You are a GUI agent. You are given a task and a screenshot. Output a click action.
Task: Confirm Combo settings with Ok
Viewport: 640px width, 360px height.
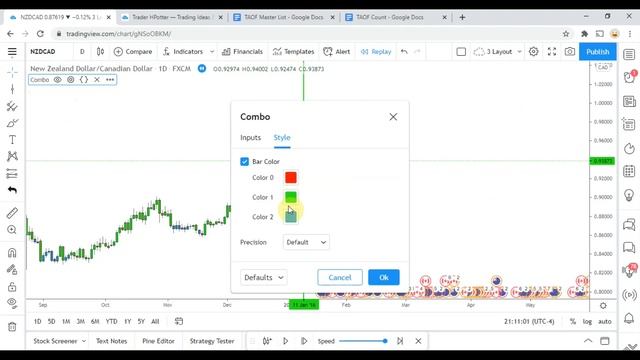384,278
